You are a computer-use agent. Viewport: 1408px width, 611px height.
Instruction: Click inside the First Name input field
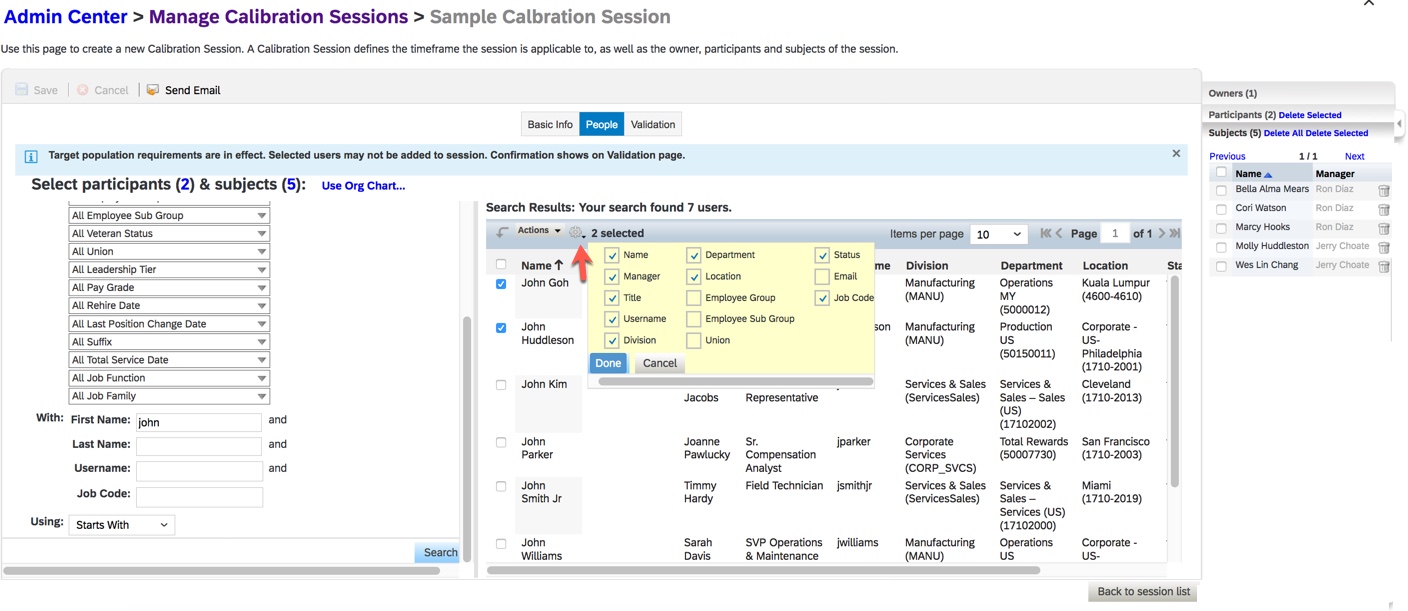pyautogui.click(x=197, y=421)
